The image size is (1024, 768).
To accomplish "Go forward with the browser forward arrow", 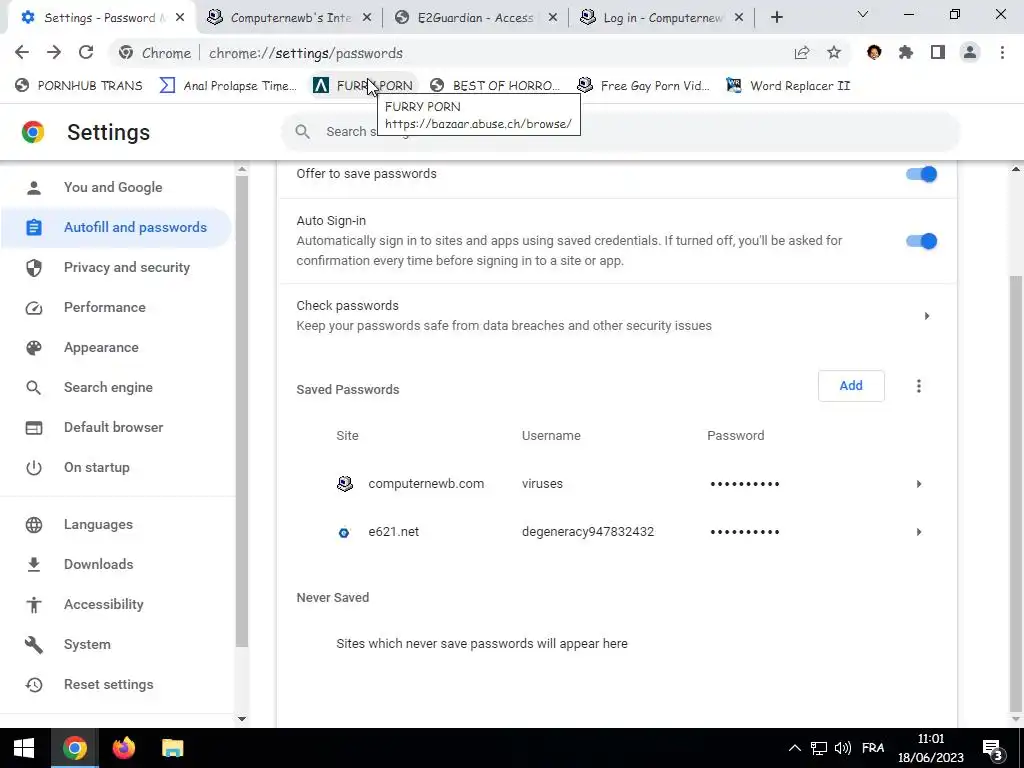I will [x=54, y=53].
